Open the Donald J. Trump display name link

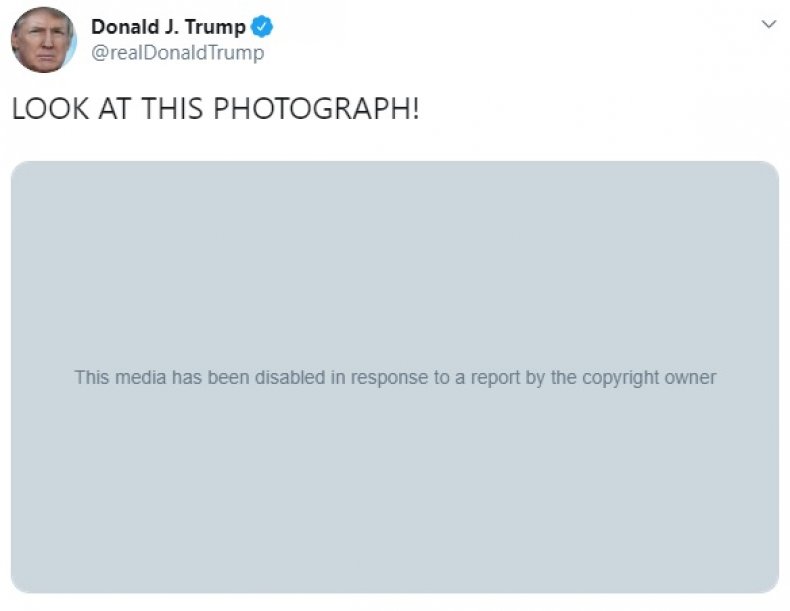point(168,27)
